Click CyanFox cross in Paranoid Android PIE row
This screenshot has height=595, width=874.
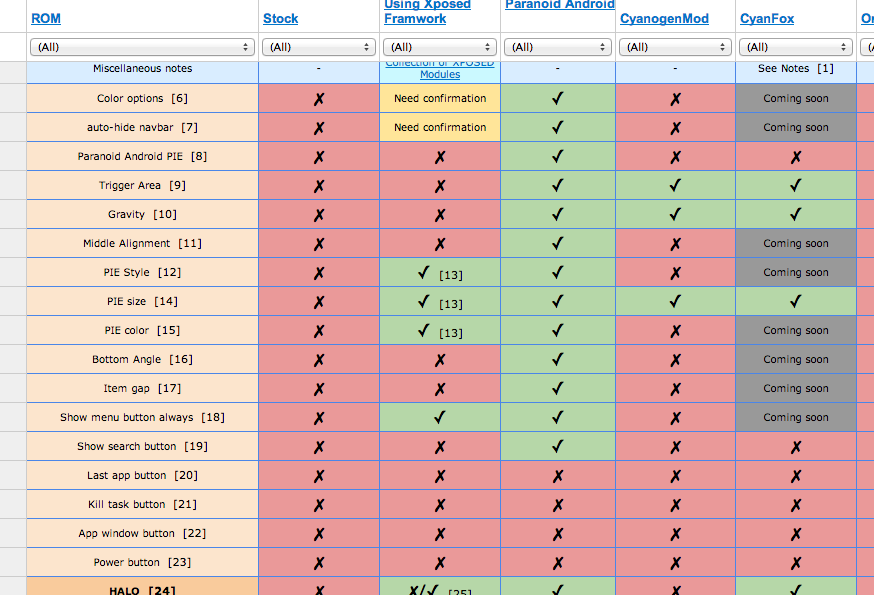click(796, 157)
